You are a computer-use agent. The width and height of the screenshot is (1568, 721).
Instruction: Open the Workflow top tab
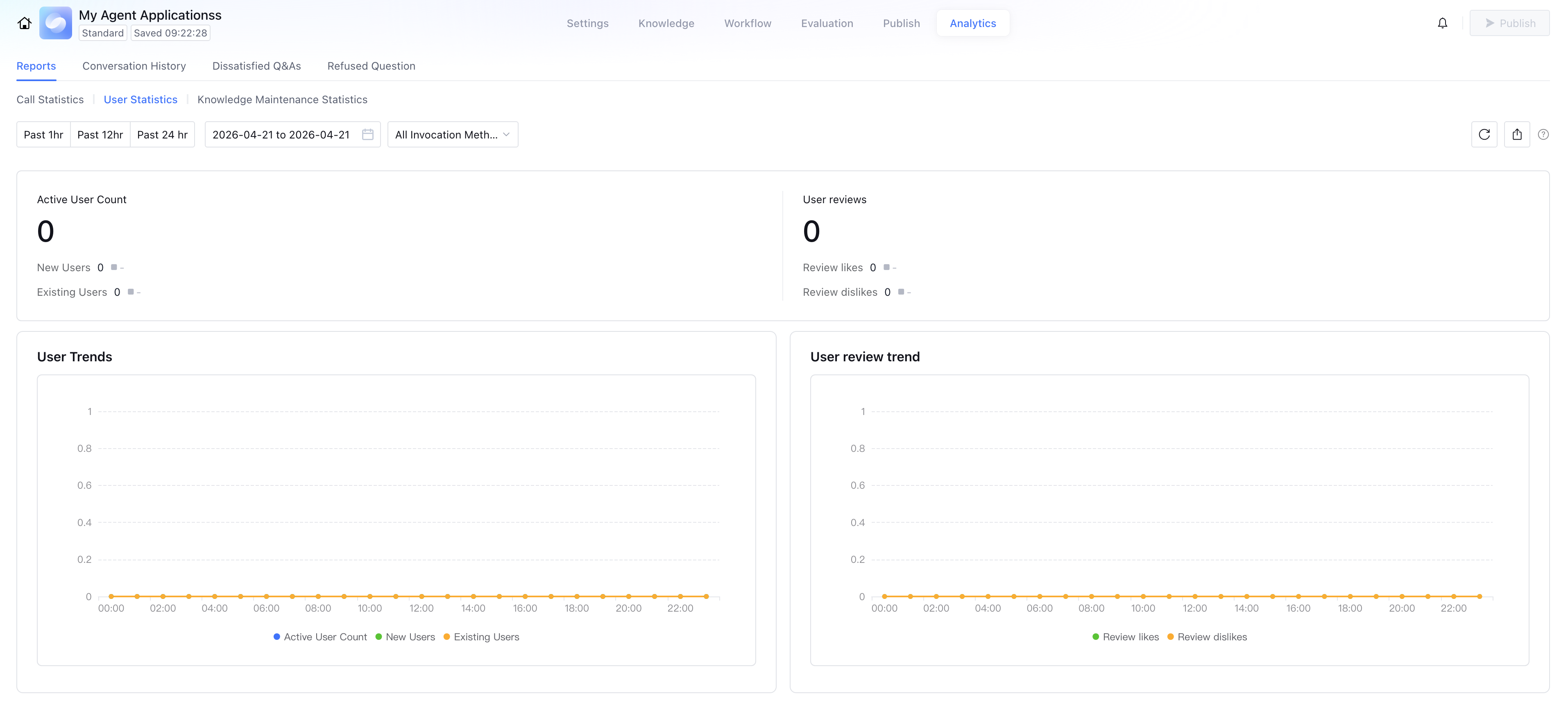748,23
